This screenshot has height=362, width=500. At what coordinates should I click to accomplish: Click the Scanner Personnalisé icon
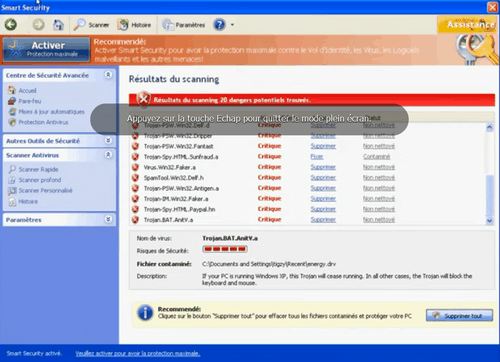tap(12, 191)
